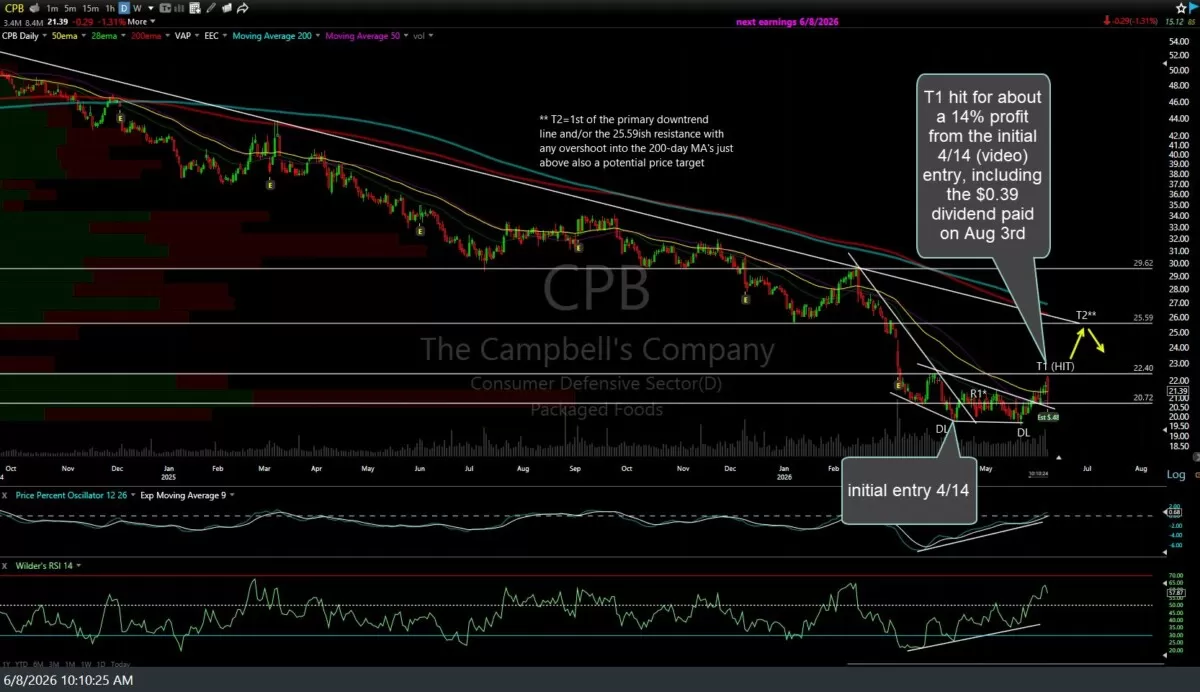Viewport: 1200px width, 692px height.
Task: Select the 1h timeframe
Action: (110, 8)
